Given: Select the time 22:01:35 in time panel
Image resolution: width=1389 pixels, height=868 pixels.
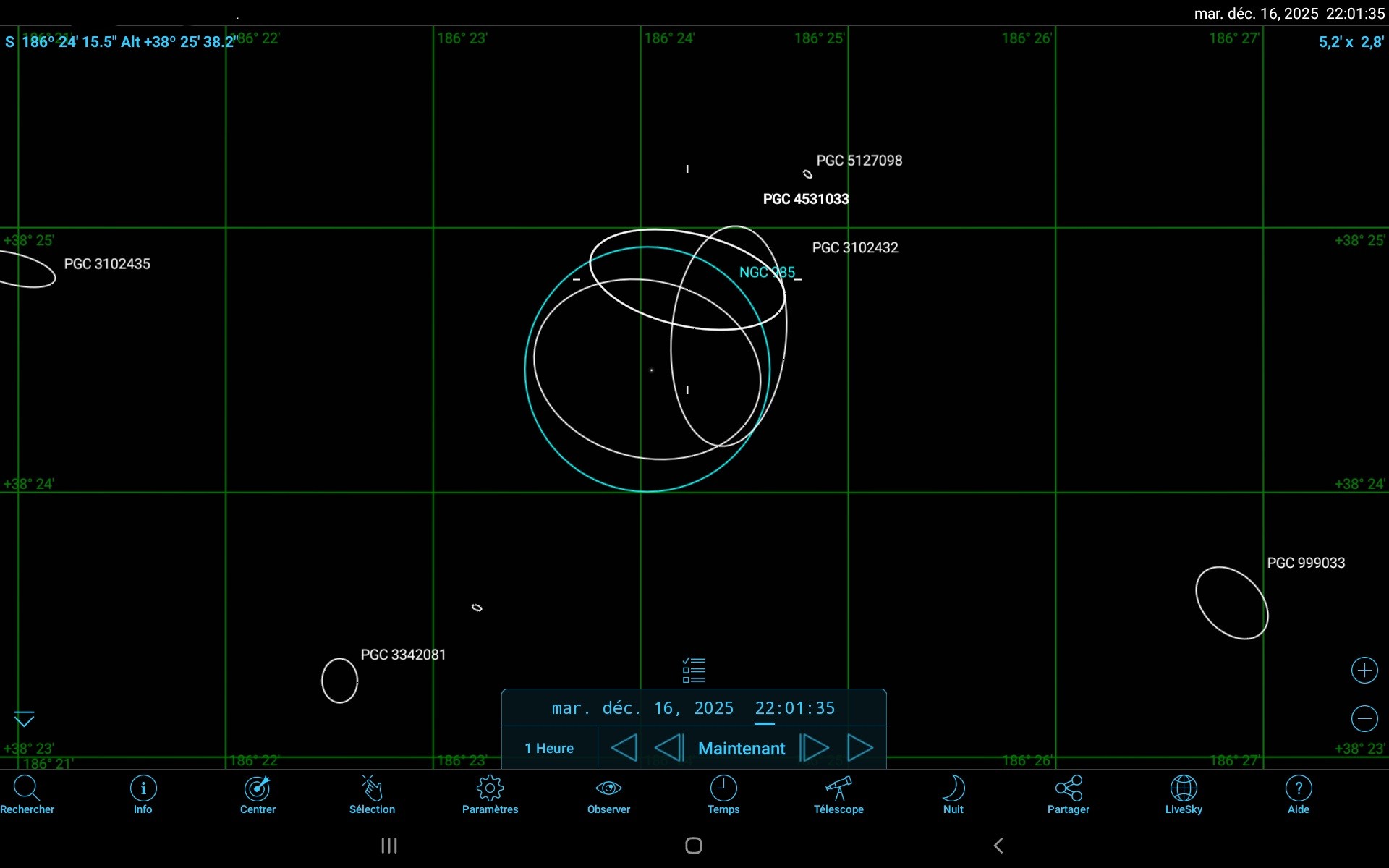Looking at the screenshot, I should click(x=794, y=708).
